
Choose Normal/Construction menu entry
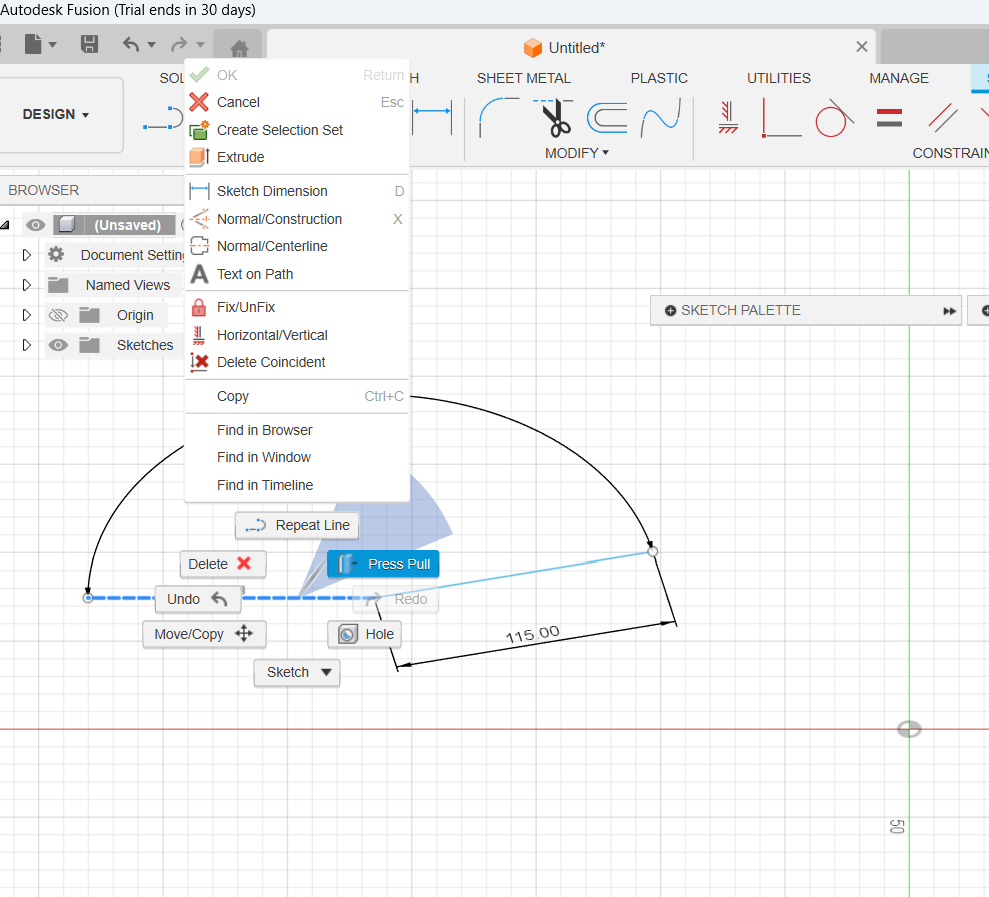(x=296, y=219)
